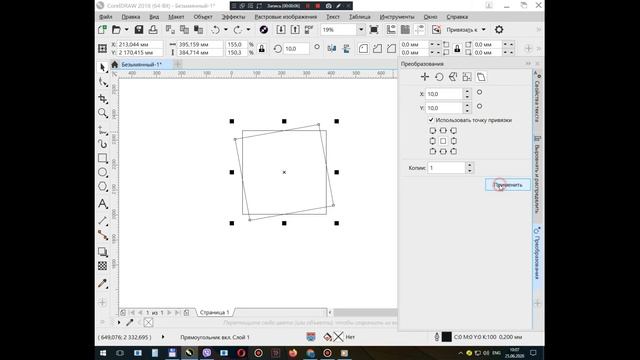640x360 pixels.
Task: Open Windows Start button
Action: pos(102,353)
